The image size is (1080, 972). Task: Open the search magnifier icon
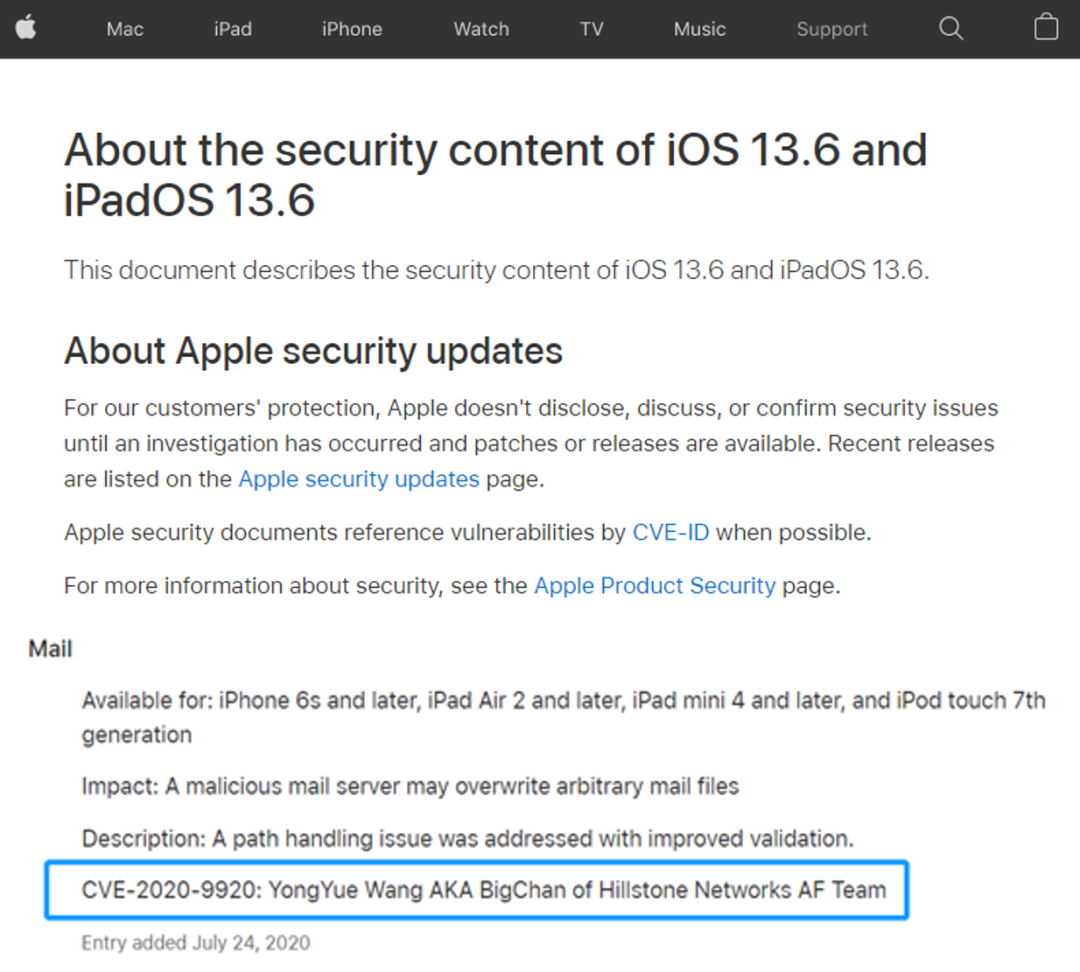[x=951, y=28]
